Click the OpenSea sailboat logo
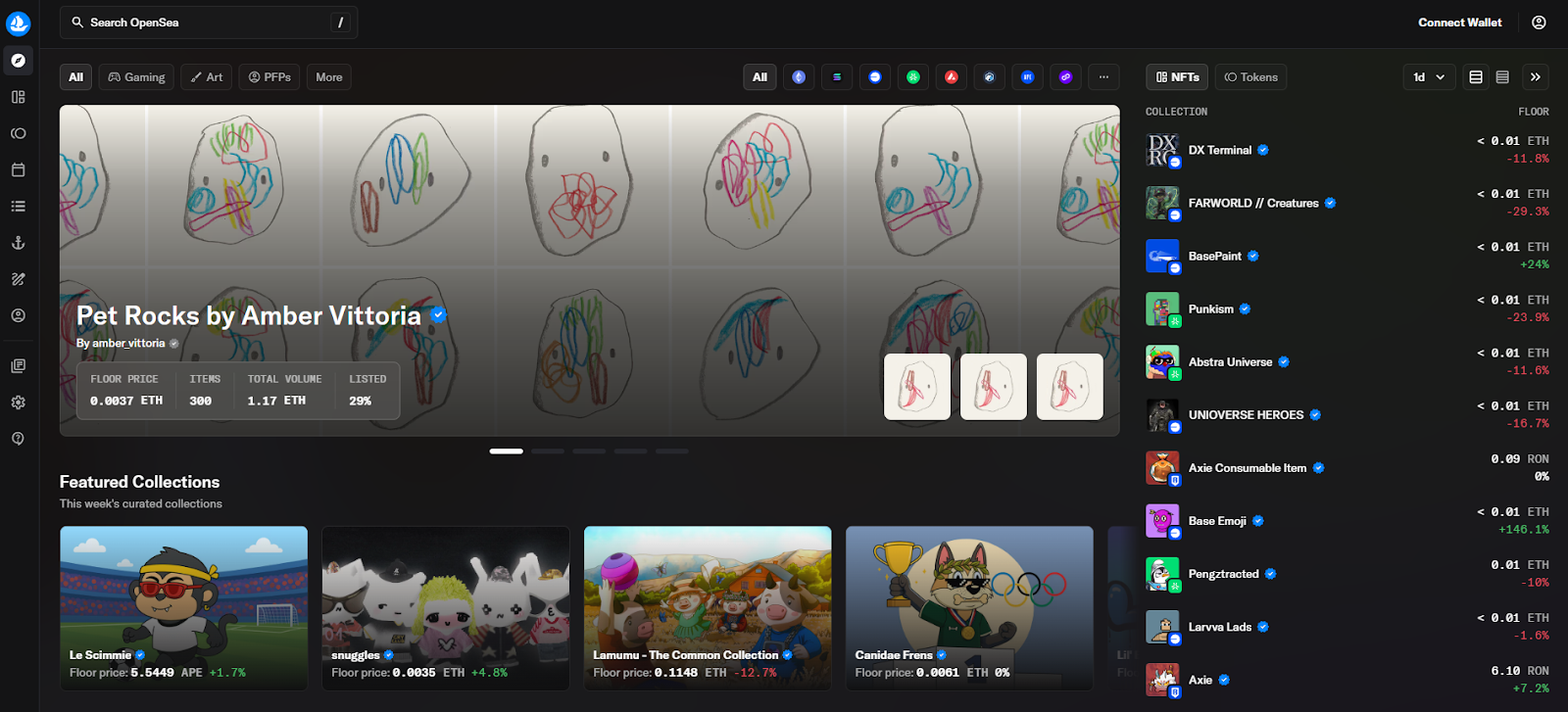This screenshot has width=1568, height=712. click(18, 23)
